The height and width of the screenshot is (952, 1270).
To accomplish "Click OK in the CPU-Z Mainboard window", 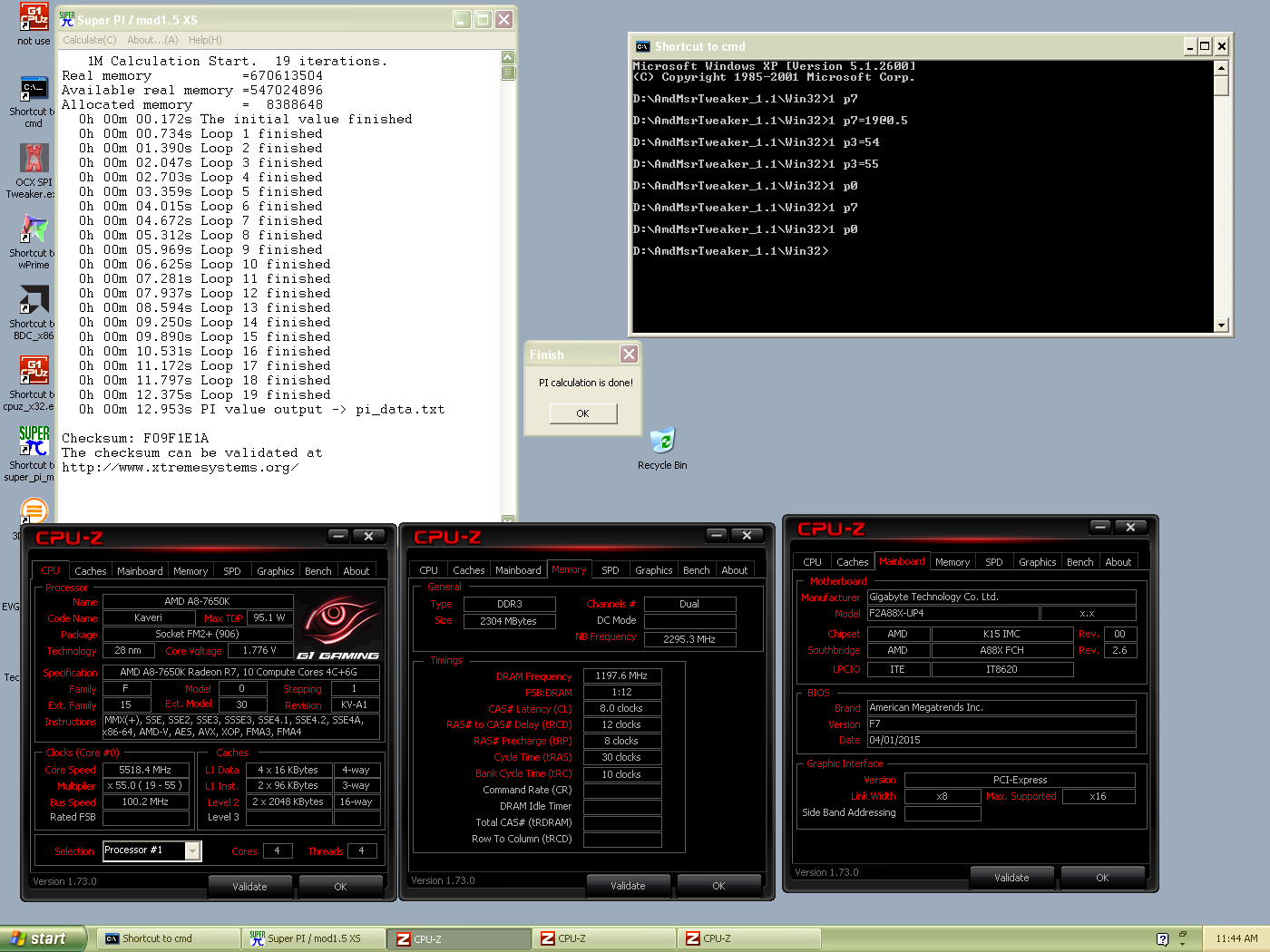I will click(1102, 878).
